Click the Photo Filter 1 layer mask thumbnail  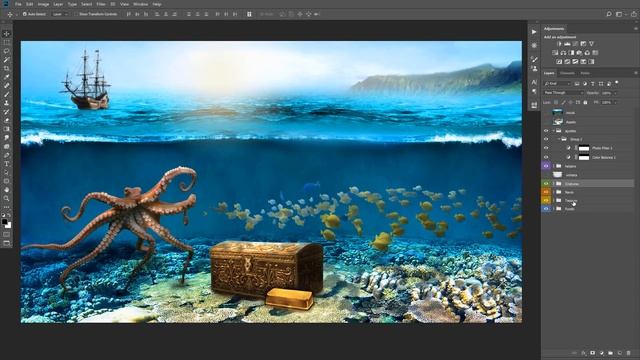pos(584,148)
